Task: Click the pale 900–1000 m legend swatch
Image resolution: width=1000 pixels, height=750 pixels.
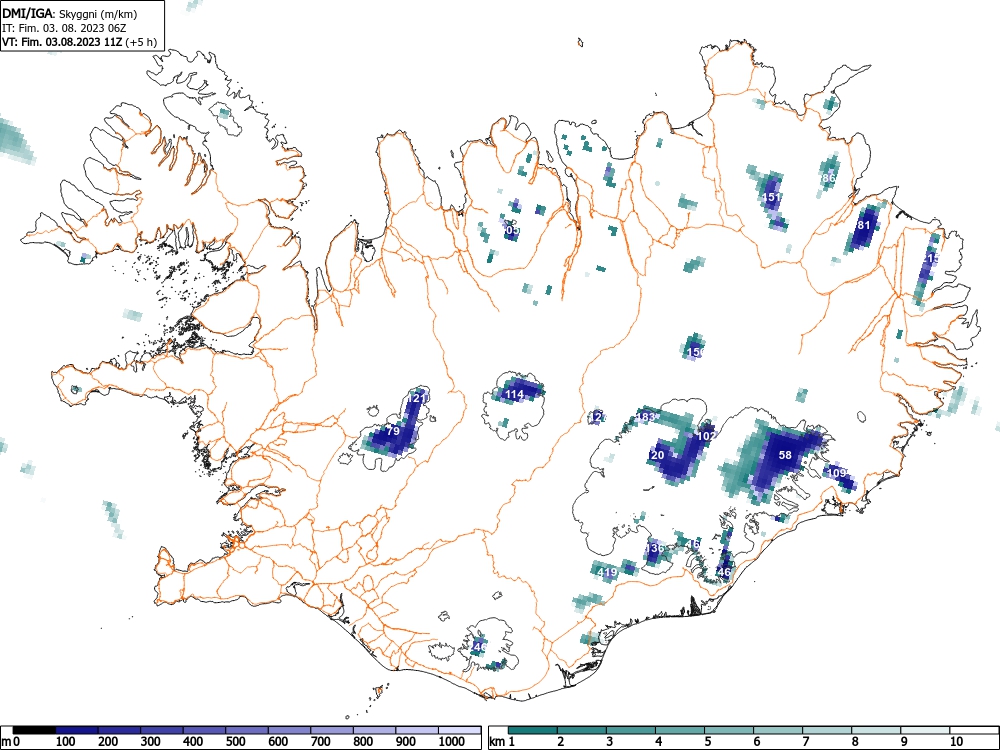Action: [417, 730]
